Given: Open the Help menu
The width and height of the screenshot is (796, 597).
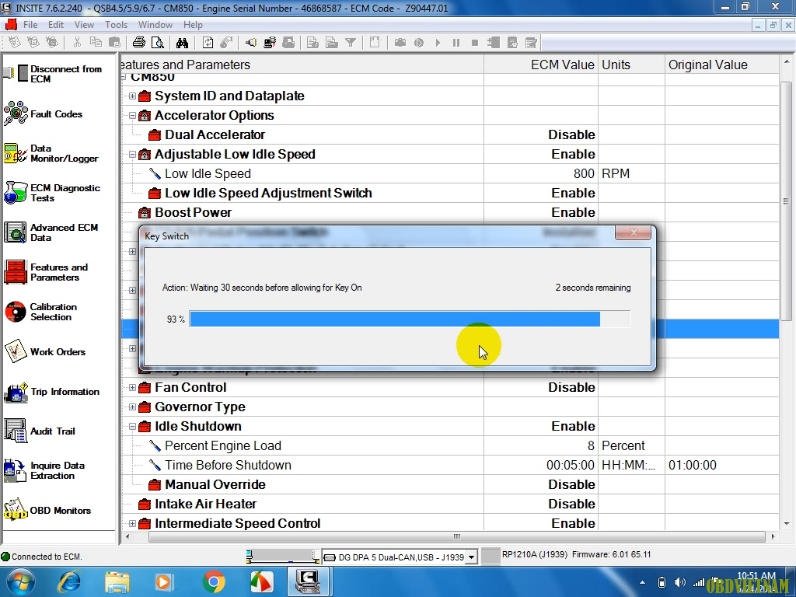Looking at the screenshot, I should 193,24.
